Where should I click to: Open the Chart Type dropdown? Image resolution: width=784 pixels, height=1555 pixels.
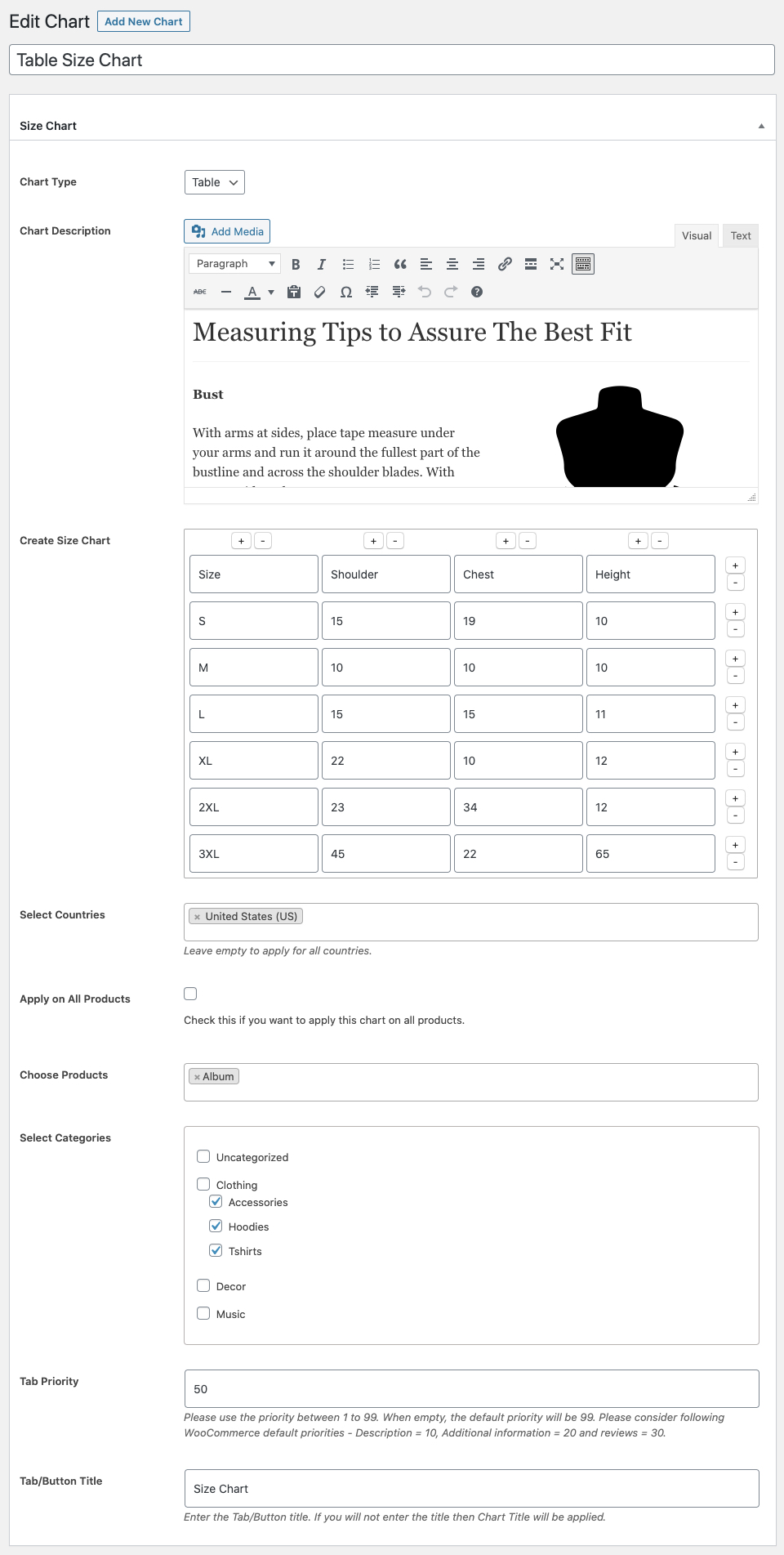215,182
